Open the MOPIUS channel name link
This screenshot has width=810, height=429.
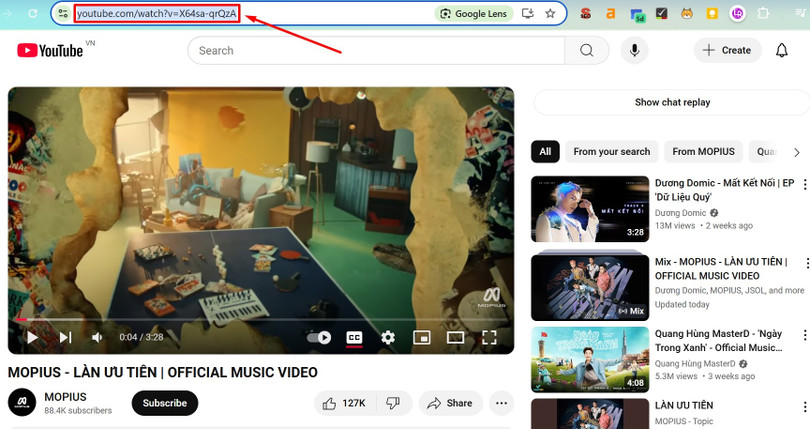[65, 397]
